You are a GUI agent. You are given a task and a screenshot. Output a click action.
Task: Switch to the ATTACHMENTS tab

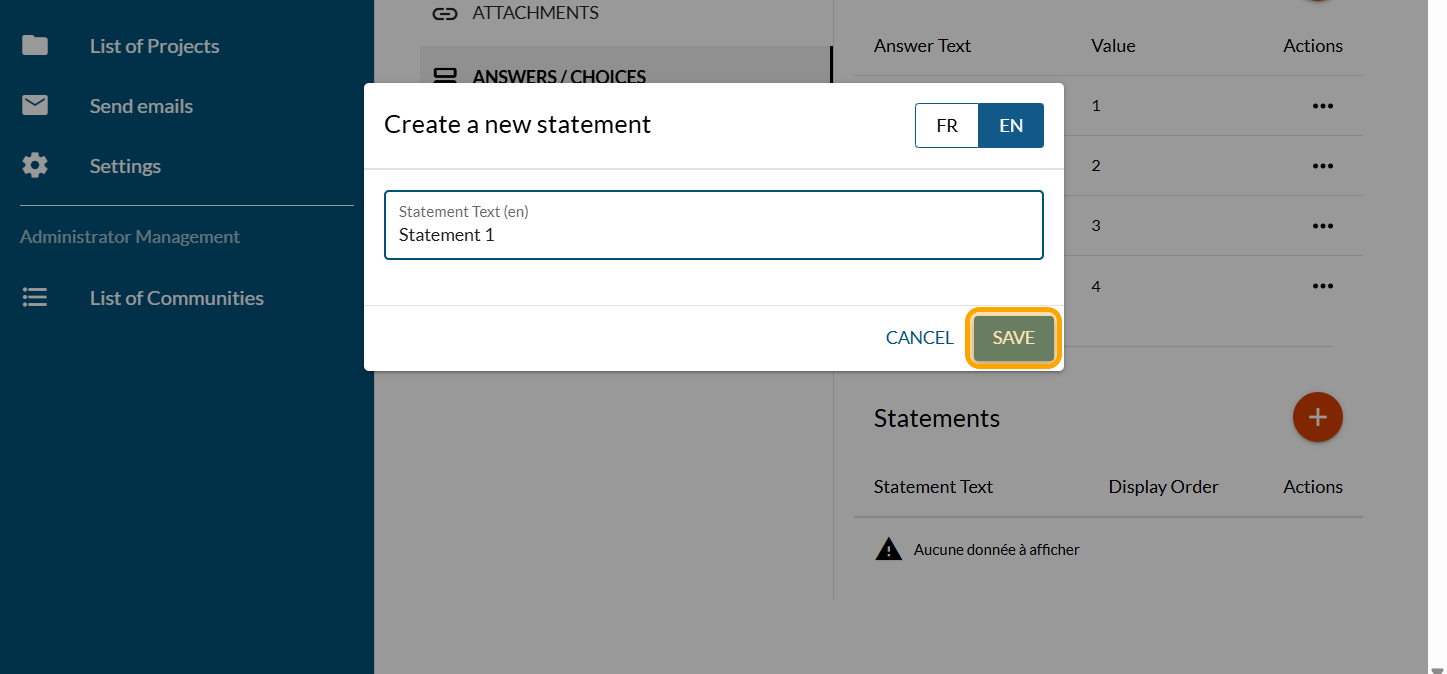point(535,13)
